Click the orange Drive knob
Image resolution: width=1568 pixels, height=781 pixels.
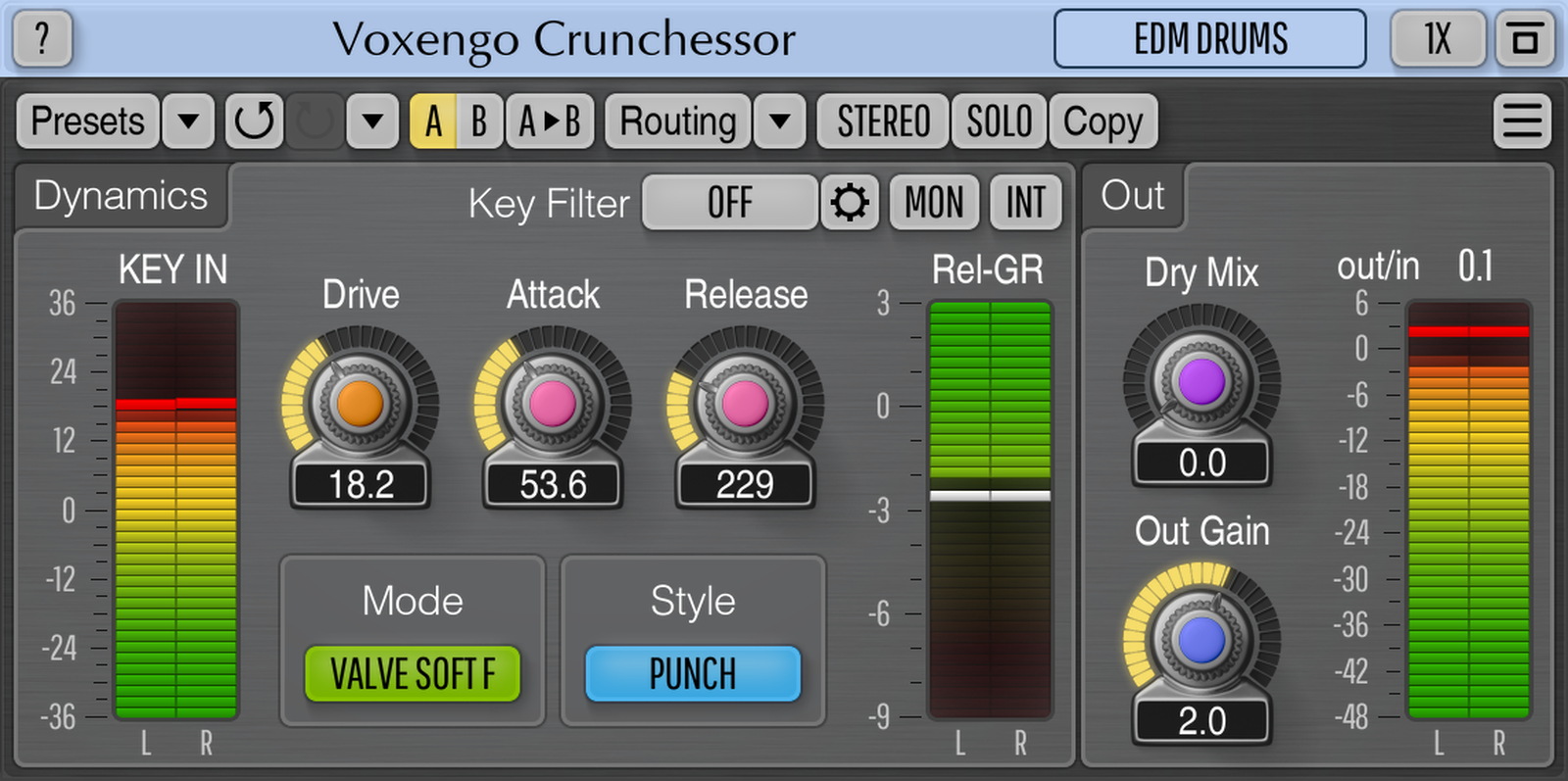tap(360, 404)
